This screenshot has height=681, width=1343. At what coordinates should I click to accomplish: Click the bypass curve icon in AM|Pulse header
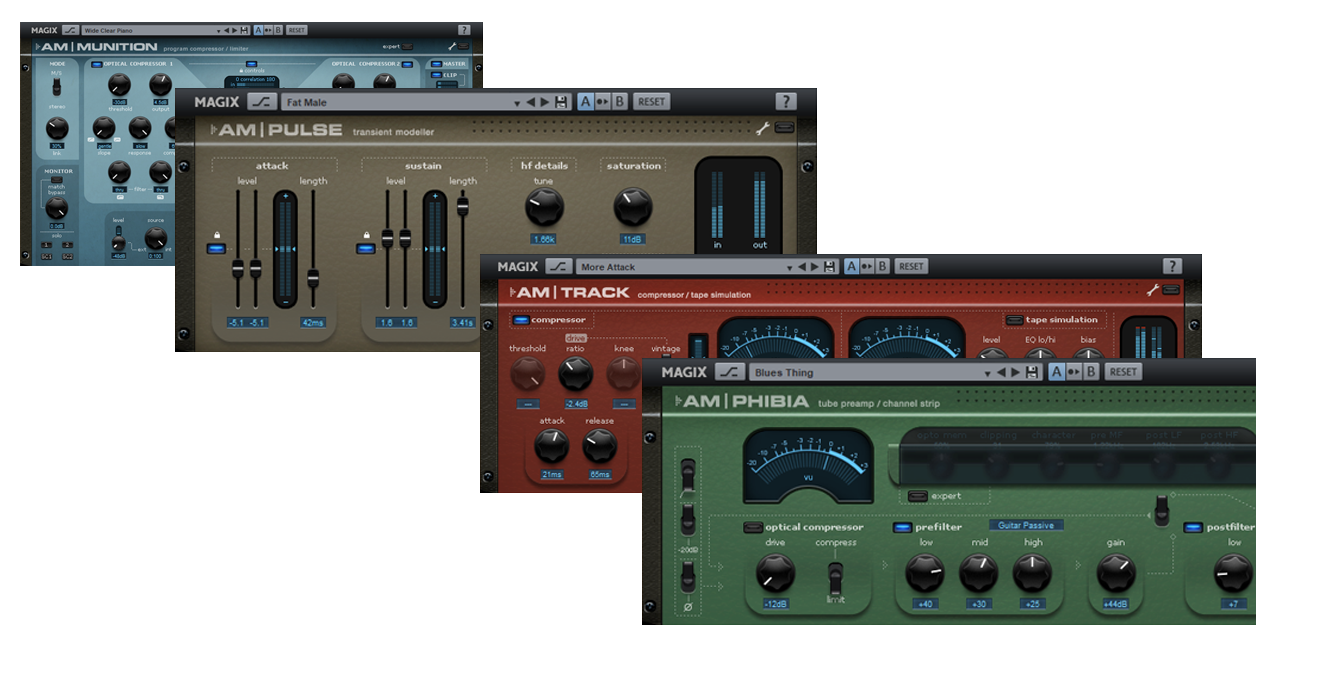(x=260, y=102)
